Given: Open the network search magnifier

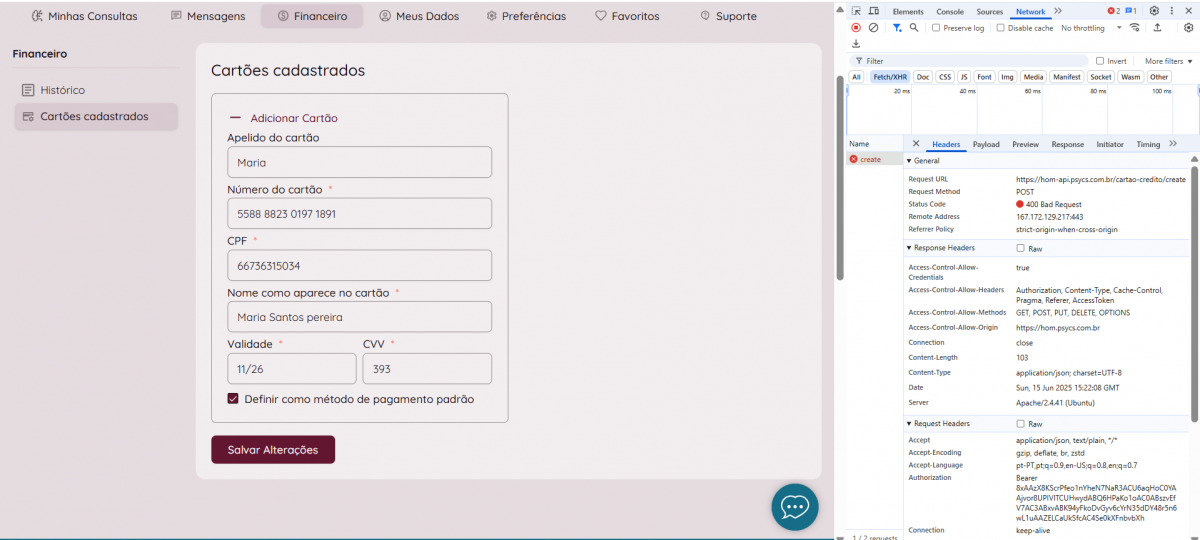Looking at the screenshot, I should tap(914, 28).
